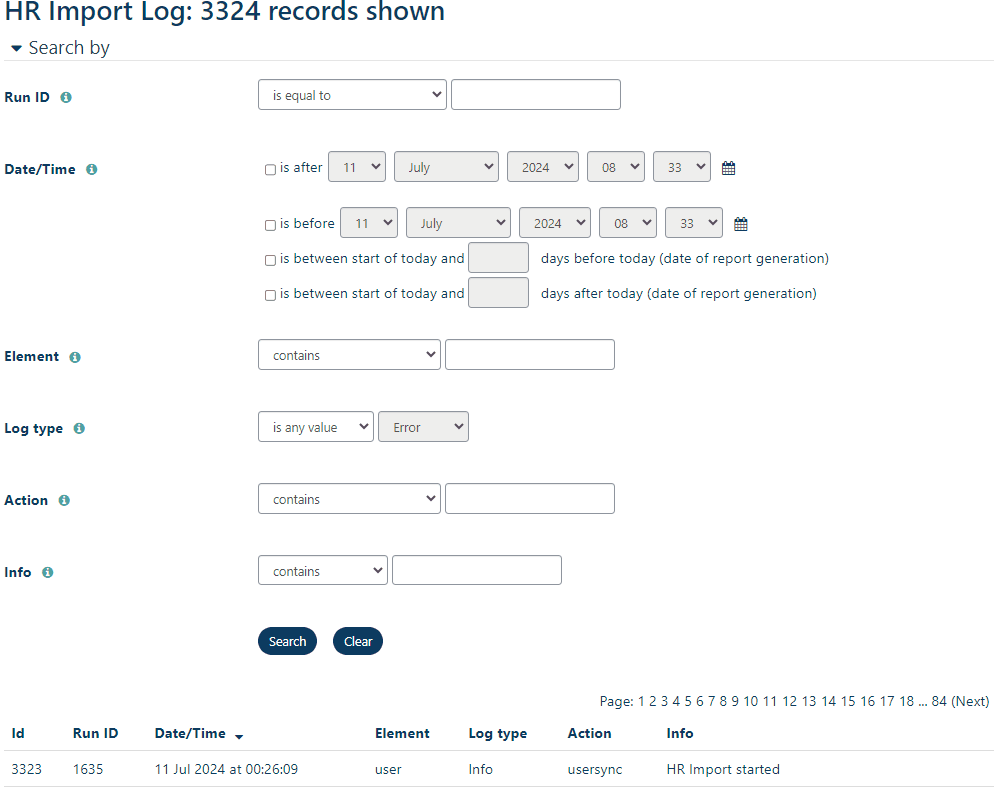Click the Log type help icon
Screen dimensions: 1007x793
point(79,429)
